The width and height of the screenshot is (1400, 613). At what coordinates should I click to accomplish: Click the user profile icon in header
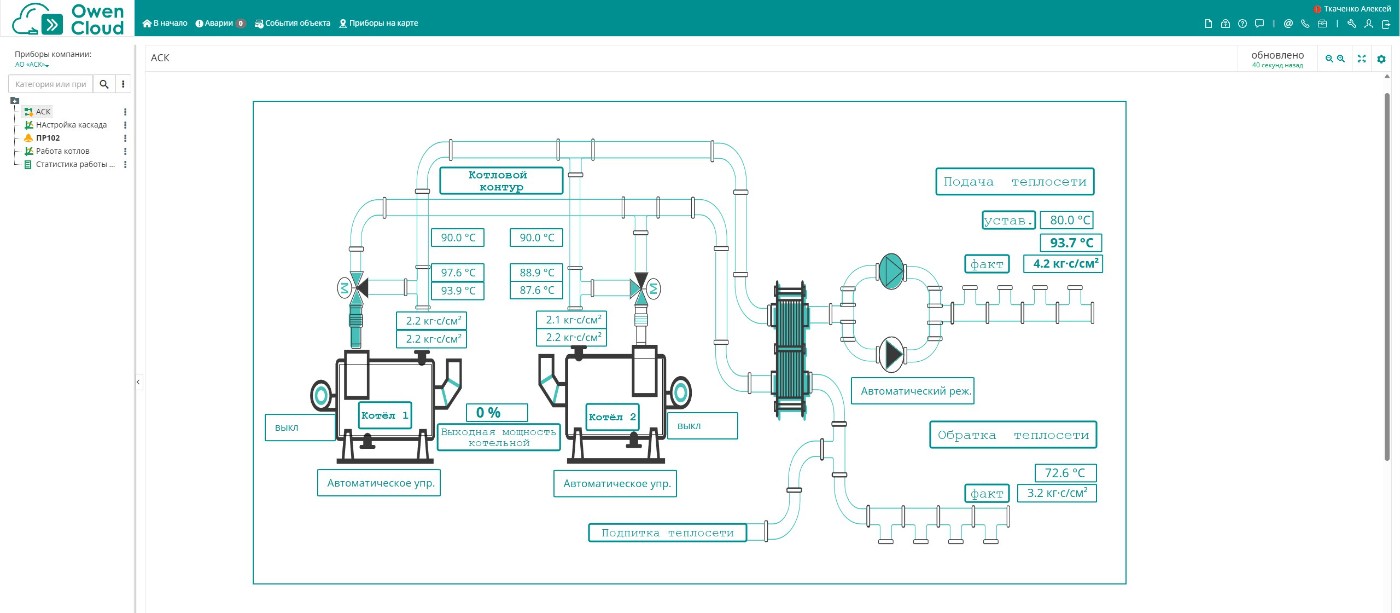(x=1368, y=23)
